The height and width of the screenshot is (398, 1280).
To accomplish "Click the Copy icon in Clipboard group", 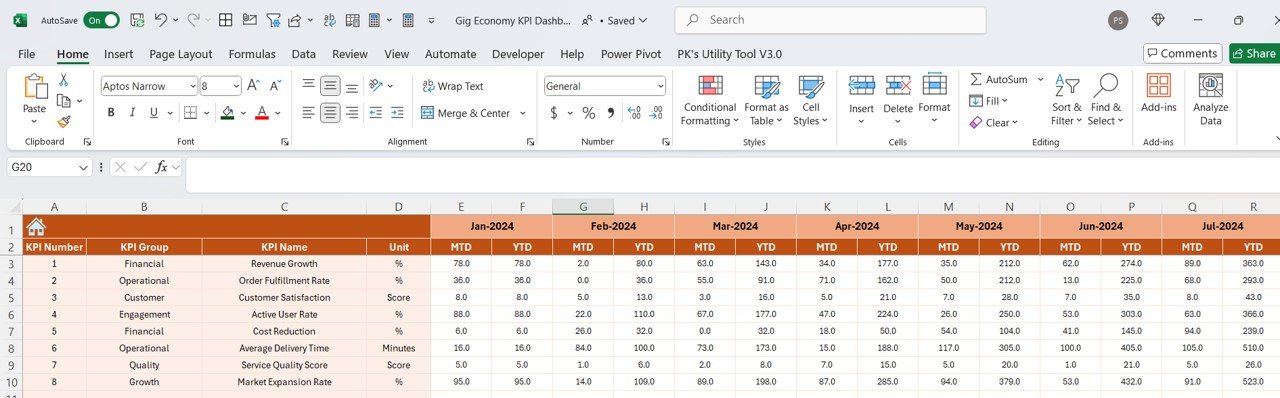I will [x=63, y=101].
